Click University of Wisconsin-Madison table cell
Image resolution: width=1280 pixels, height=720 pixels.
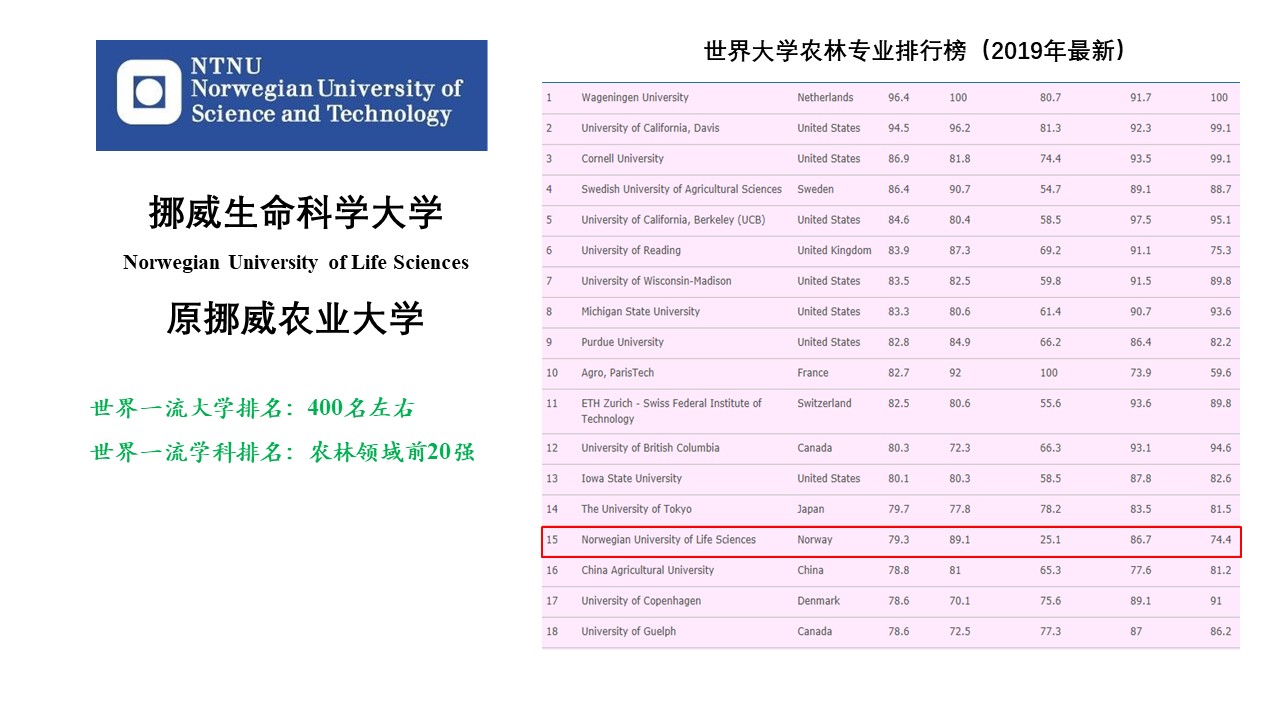[656, 281]
